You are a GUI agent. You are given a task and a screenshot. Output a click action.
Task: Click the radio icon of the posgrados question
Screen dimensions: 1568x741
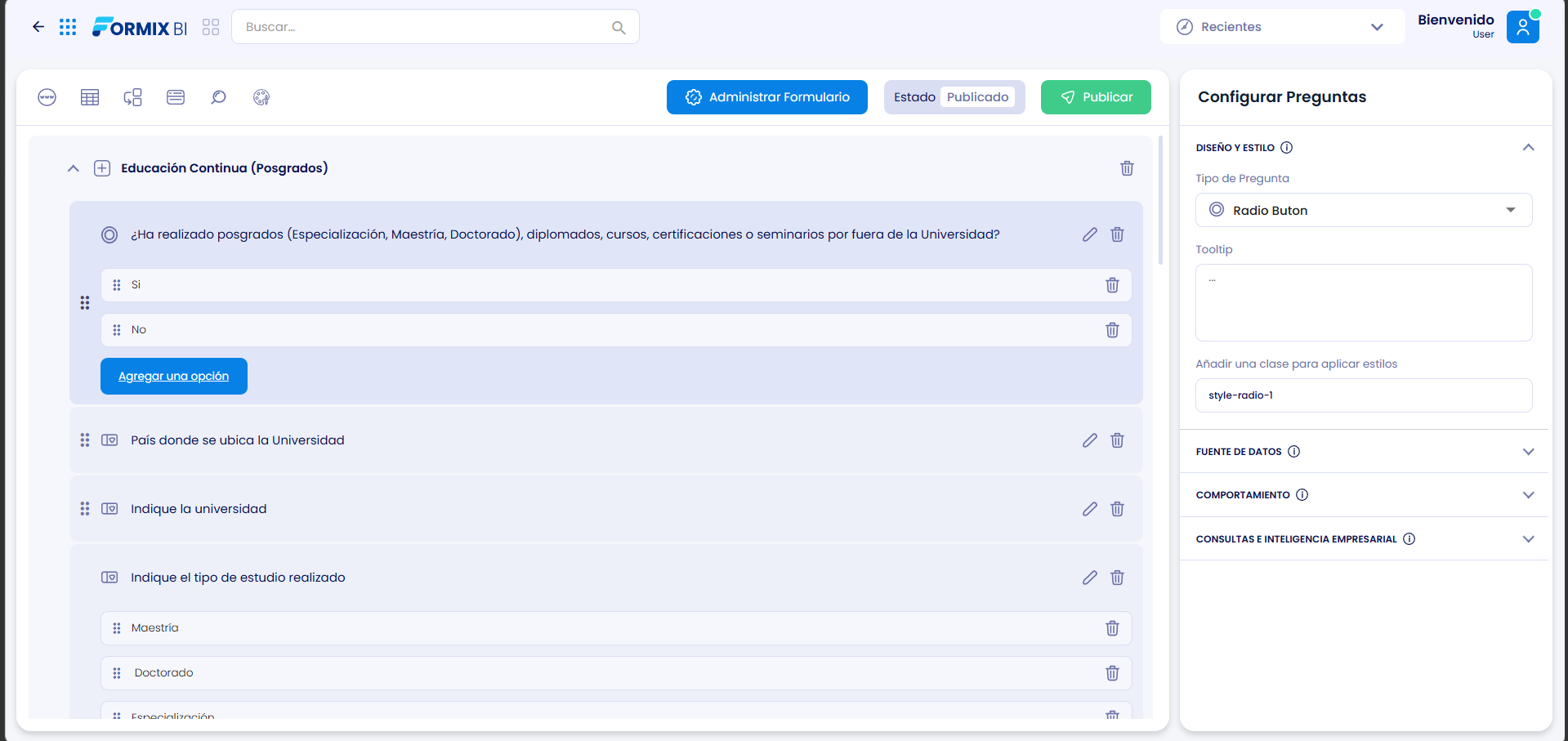coord(109,234)
